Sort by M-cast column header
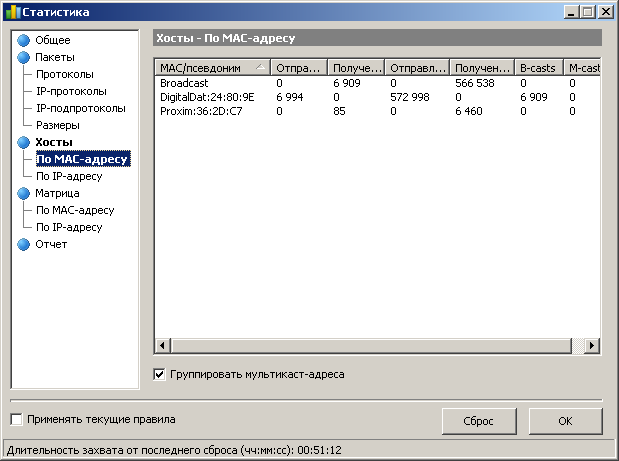 [582, 68]
